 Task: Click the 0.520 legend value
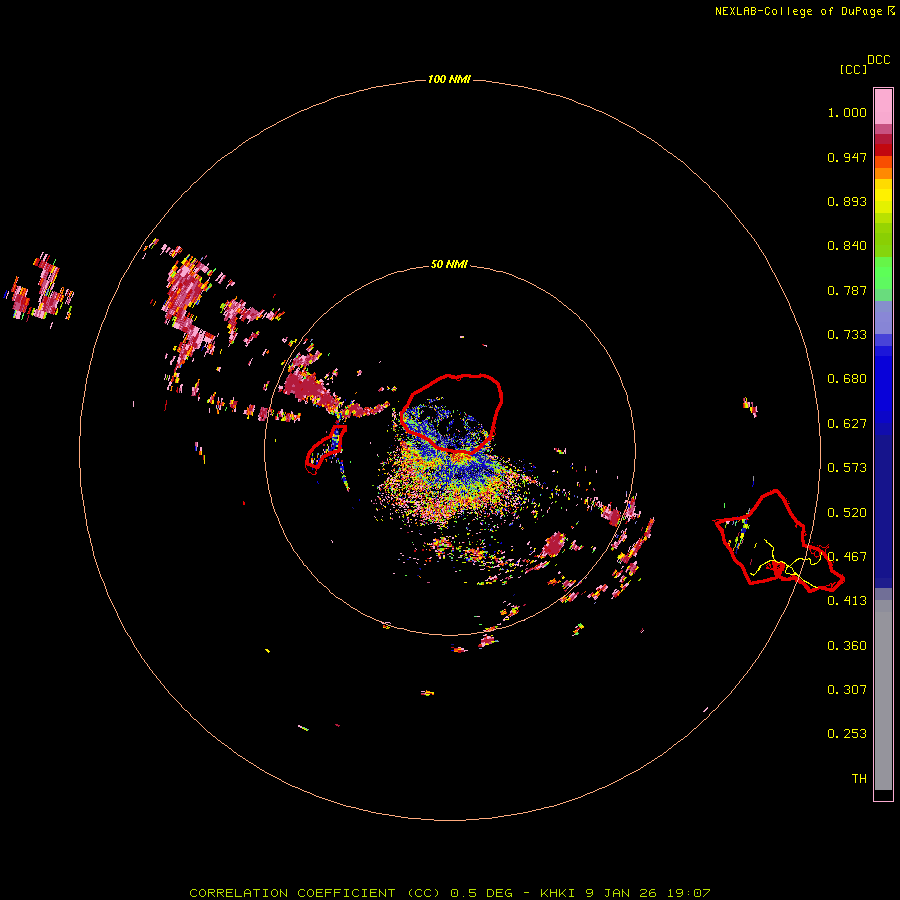pos(847,513)
